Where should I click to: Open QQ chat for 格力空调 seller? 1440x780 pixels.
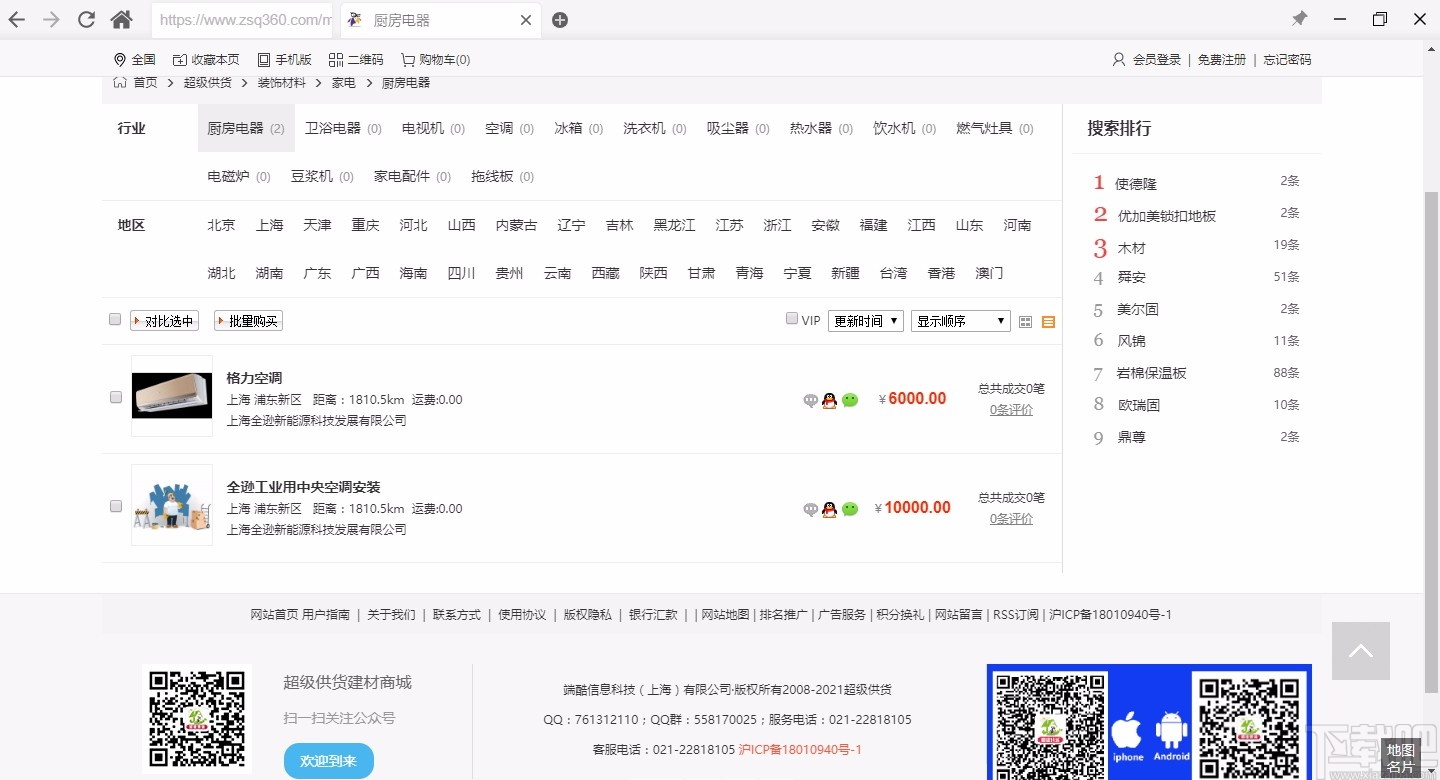829,400
